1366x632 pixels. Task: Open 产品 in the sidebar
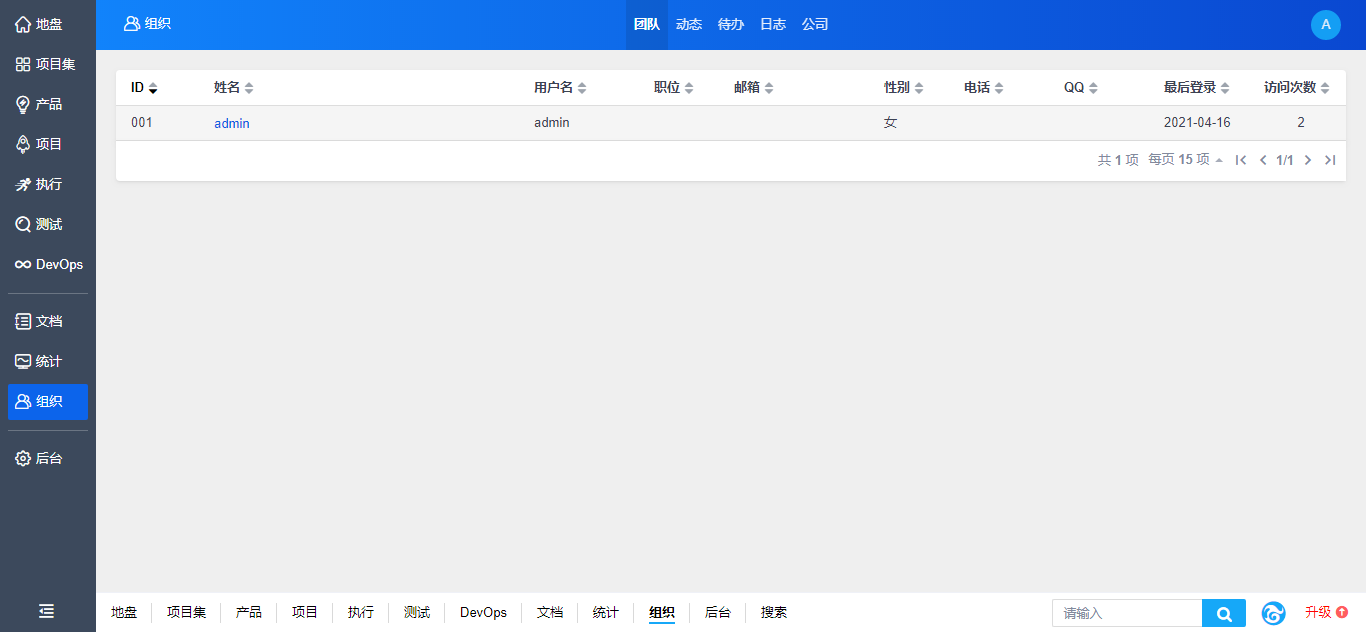pyautogui.click(x=48, y=104)
